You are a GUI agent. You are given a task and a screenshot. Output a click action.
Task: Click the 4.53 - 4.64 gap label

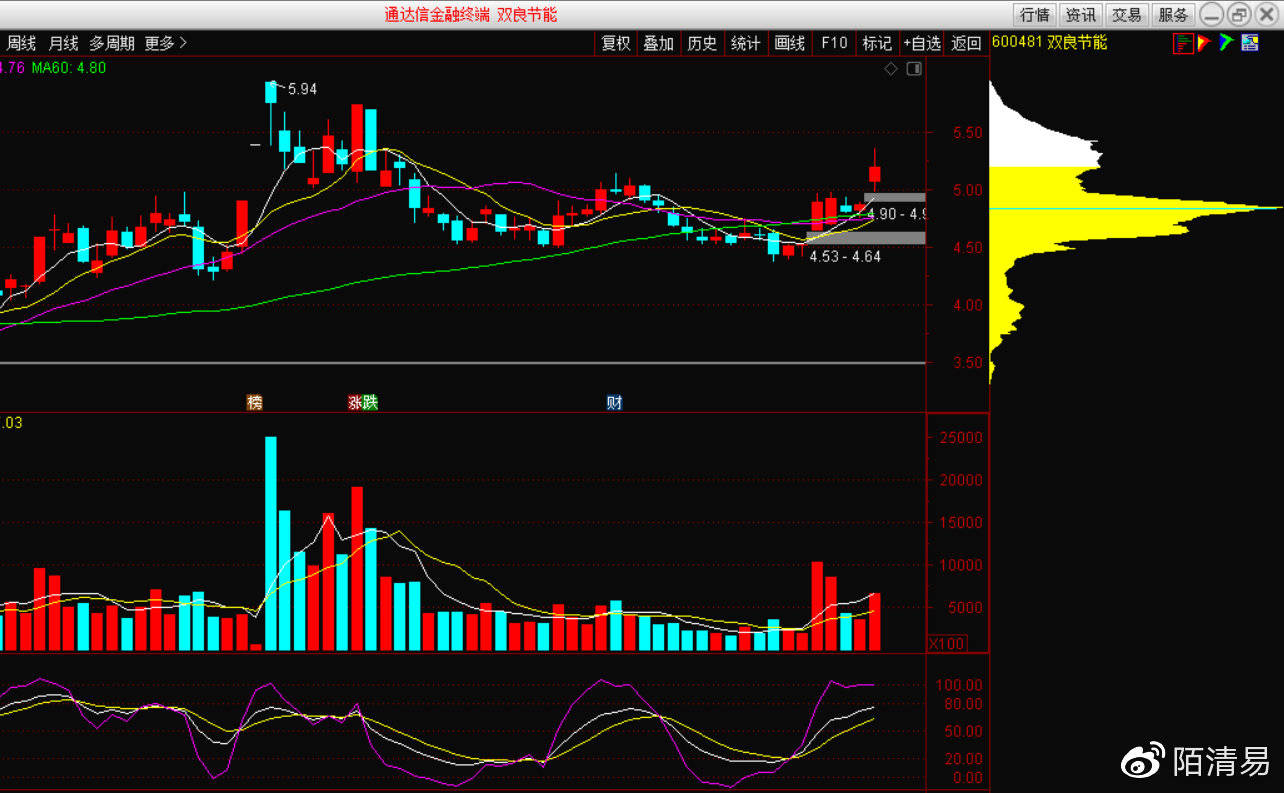[x=845, y=257]
